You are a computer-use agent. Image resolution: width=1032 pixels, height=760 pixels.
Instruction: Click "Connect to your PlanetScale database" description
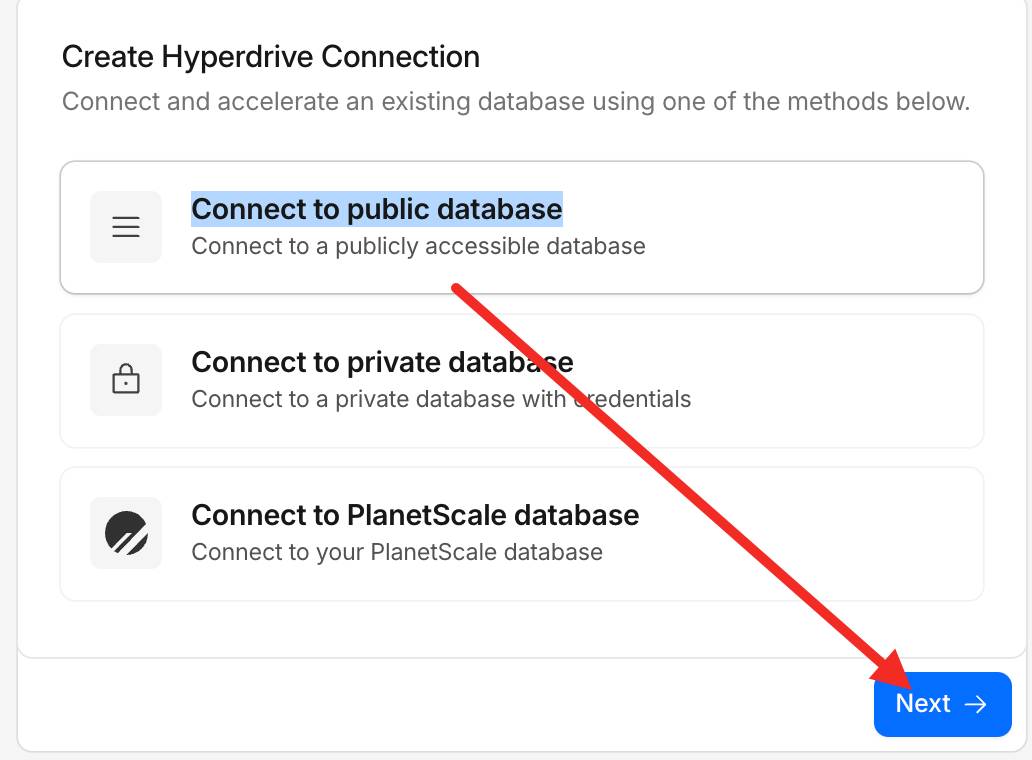click(397, 552)
